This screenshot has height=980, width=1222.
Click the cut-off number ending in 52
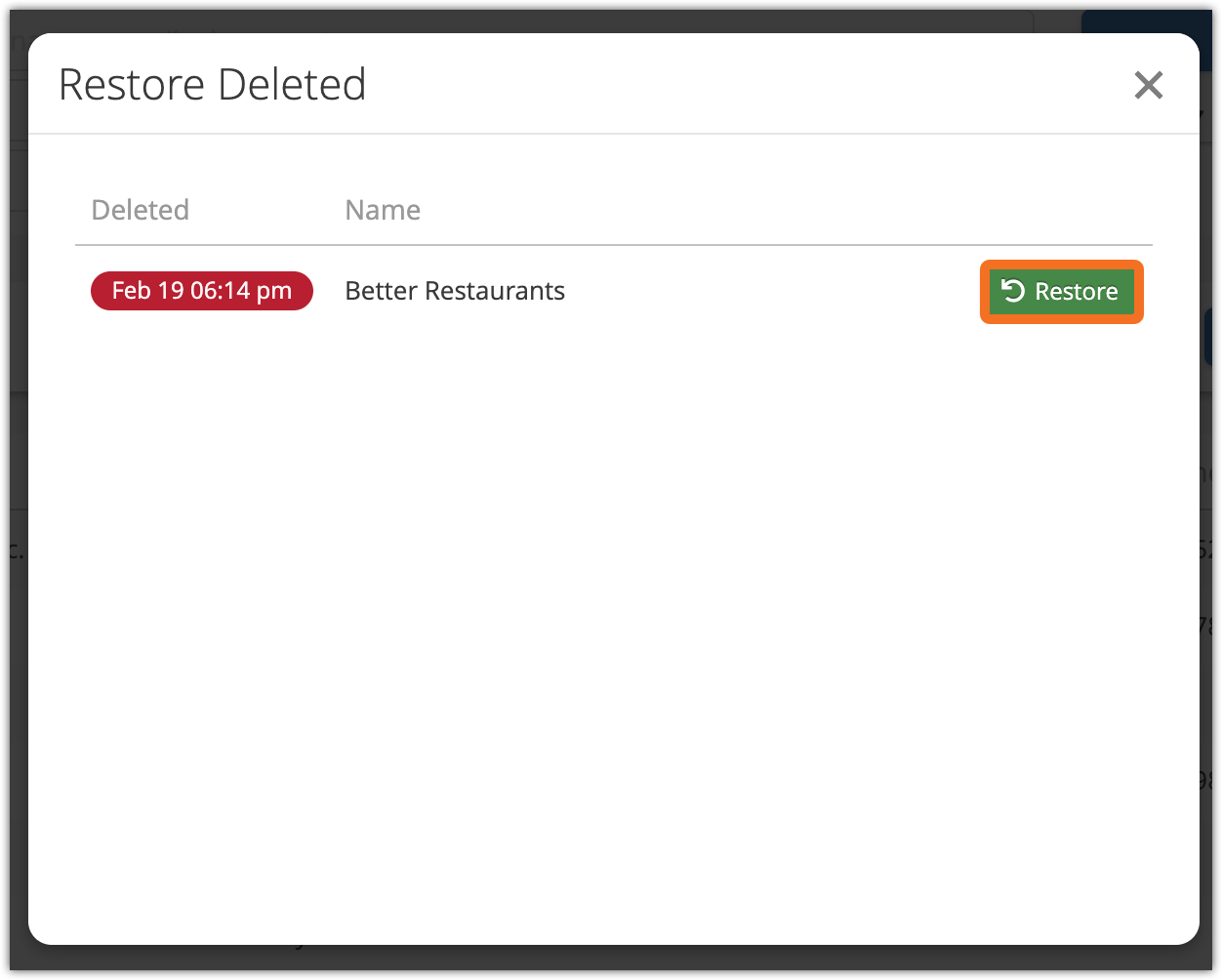click(1209, 551)
